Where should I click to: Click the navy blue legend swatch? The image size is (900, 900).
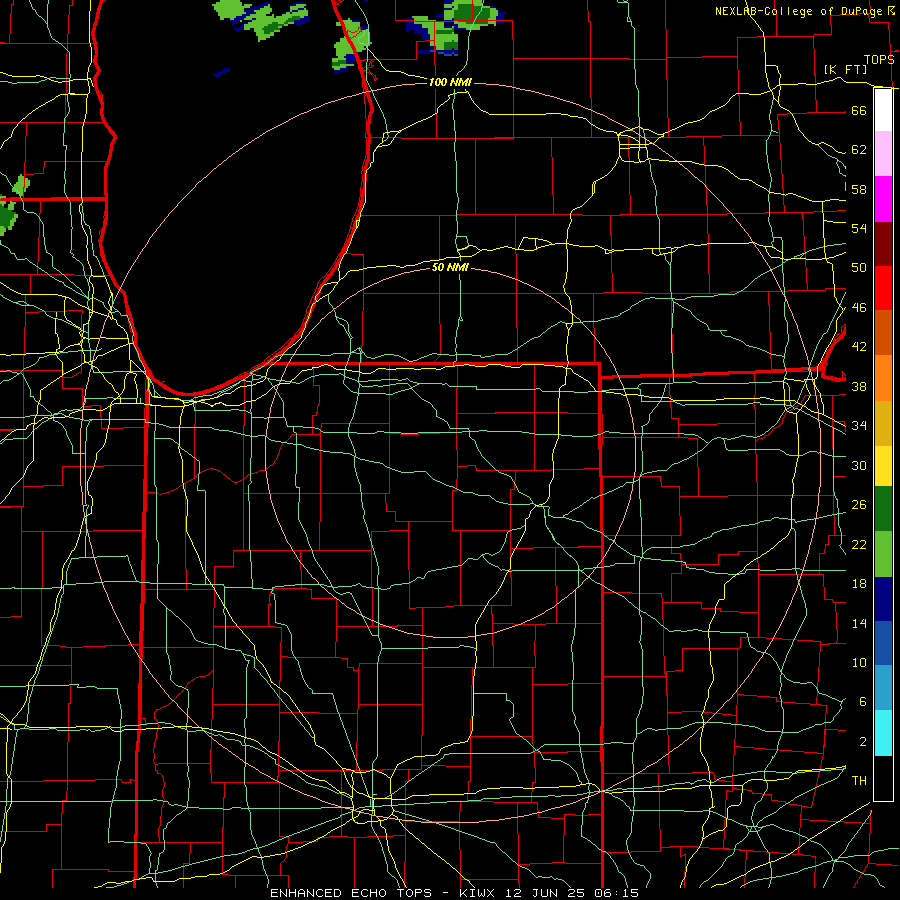click(883, 599)
